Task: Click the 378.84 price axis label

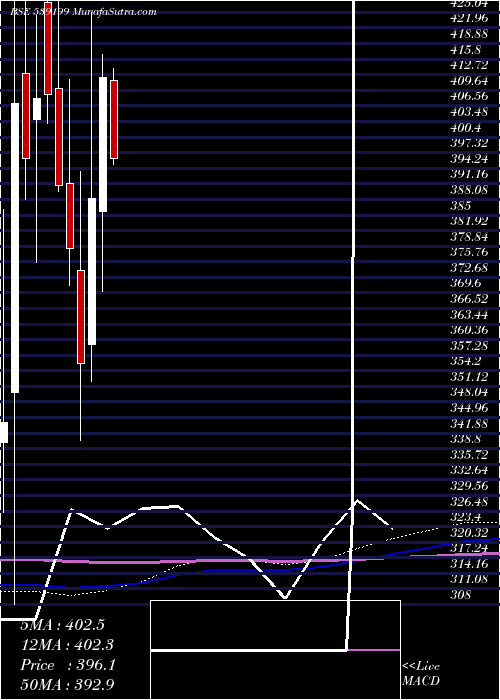Action: [468, 237]
